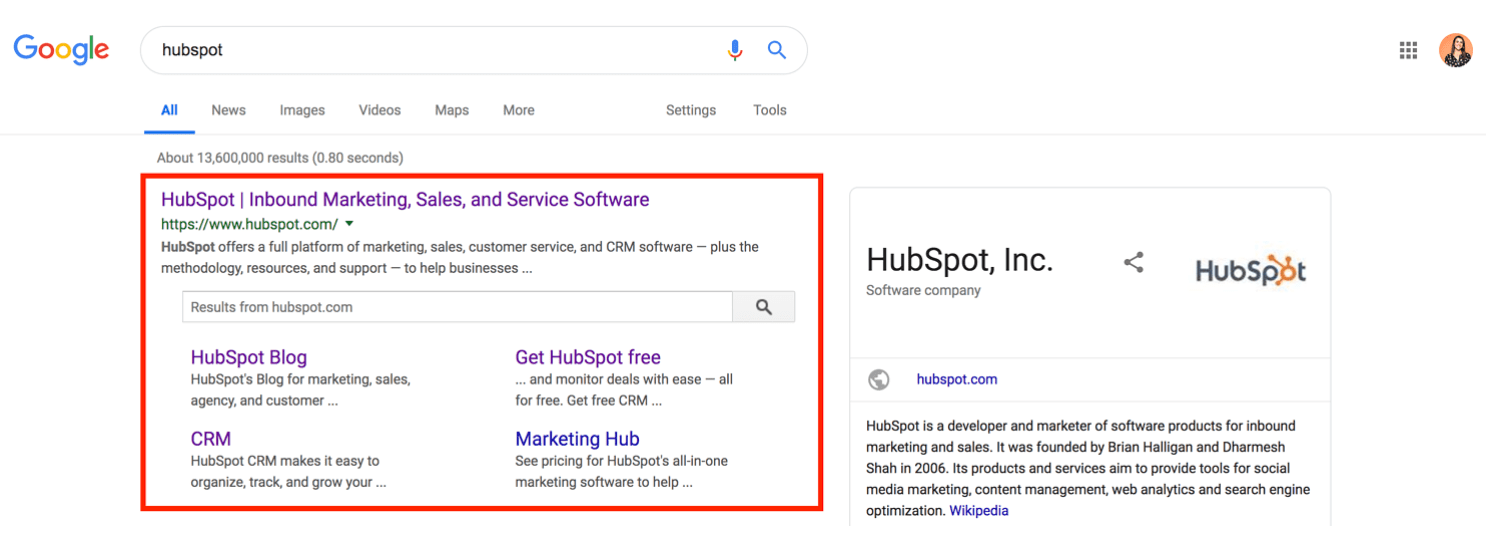This screenshot has width=1486, height=534.
Task: Switch to the Videos tab
Action: (380, 110)
